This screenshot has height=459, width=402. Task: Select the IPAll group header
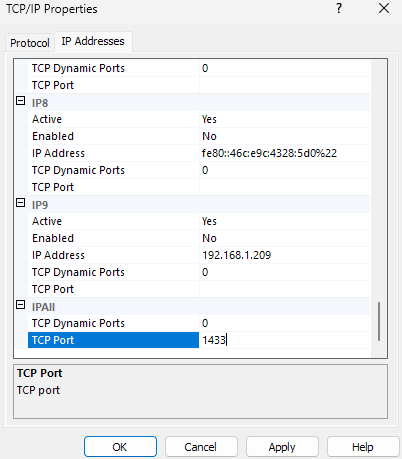point(199,306)
